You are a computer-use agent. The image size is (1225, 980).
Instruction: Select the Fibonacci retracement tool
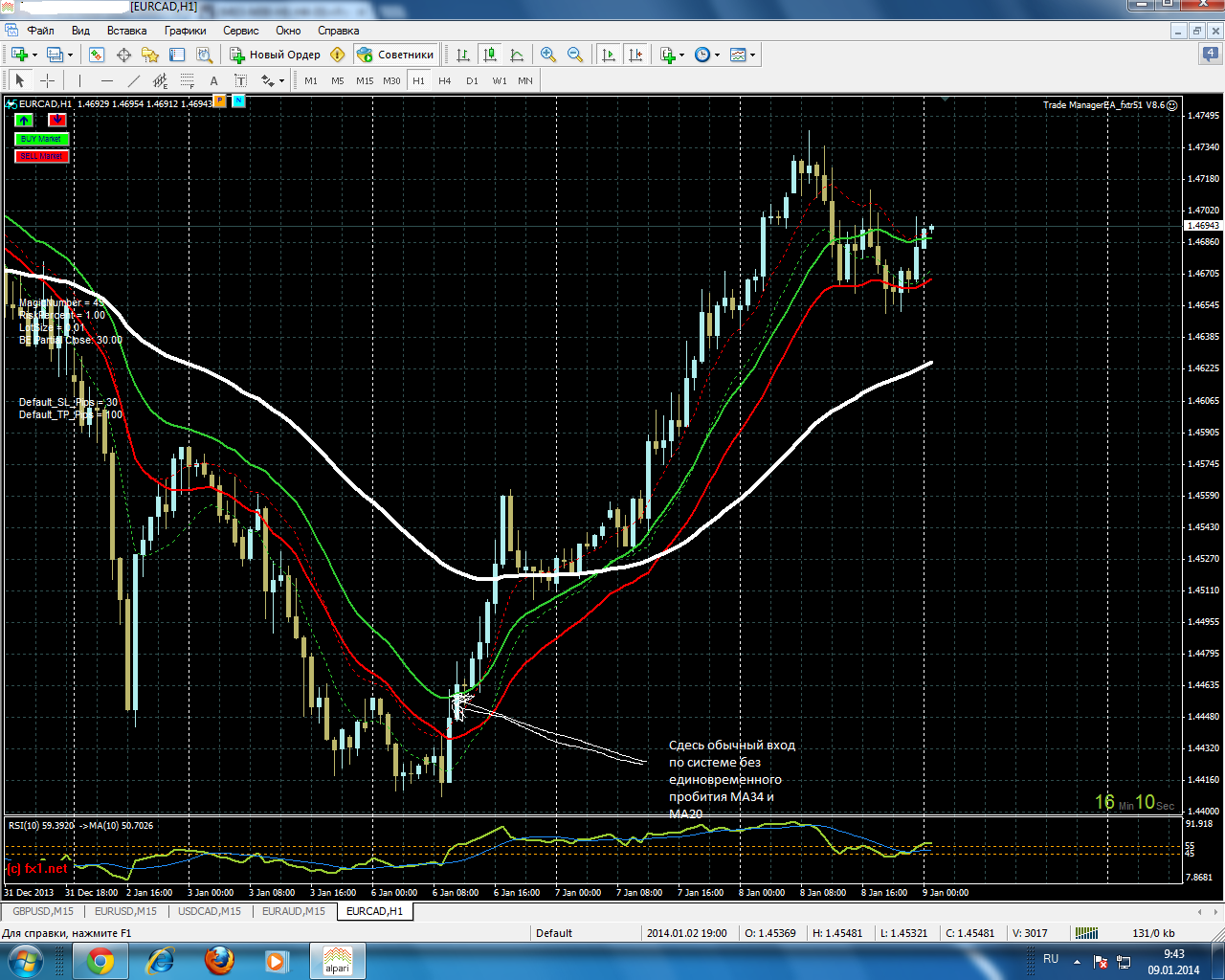click(x=187, y=80)
